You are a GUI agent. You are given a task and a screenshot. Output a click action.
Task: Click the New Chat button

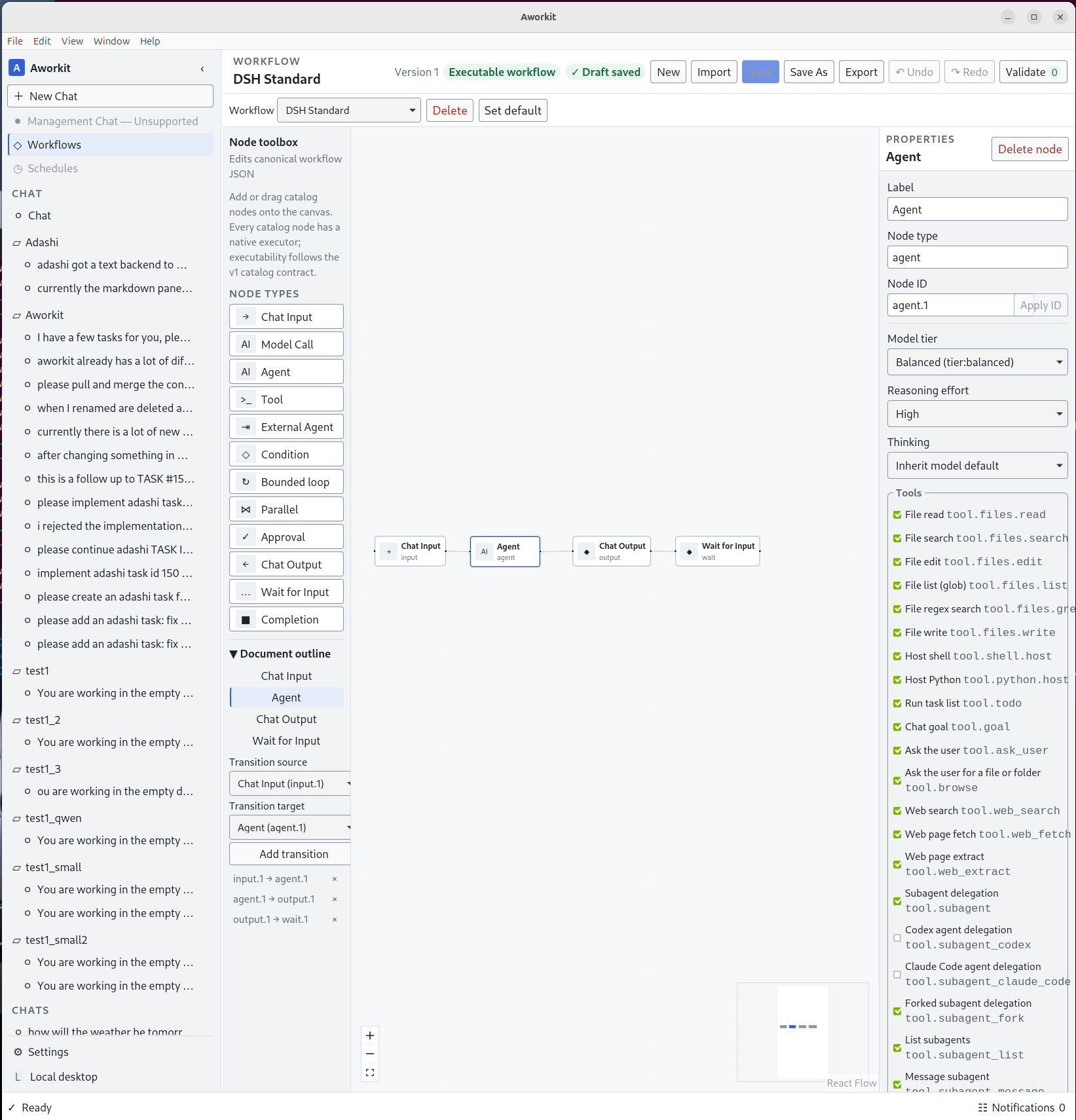click(110, 96)
